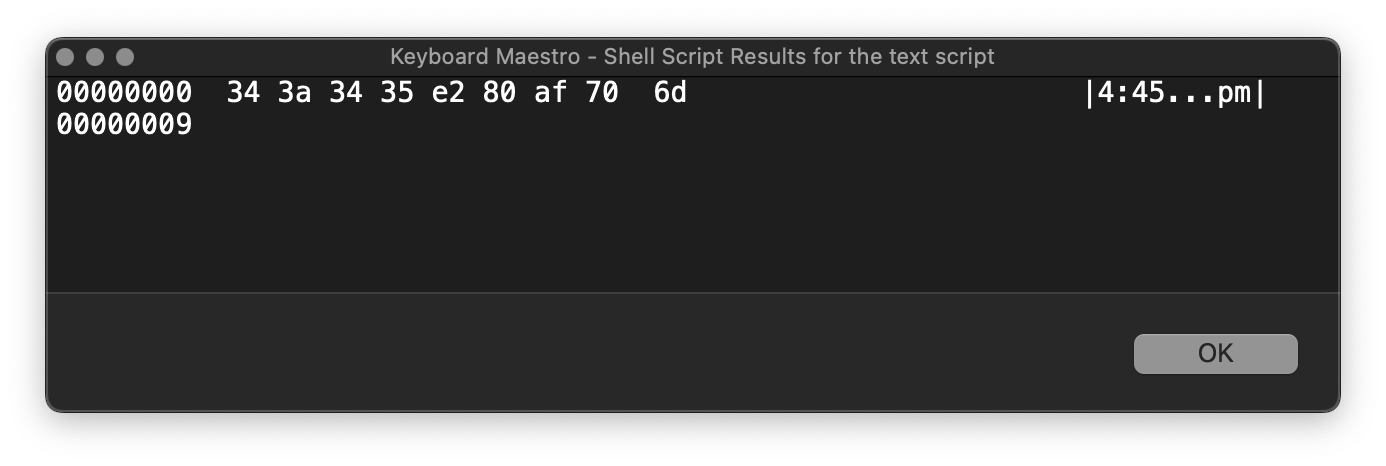This screenshot has width=1386, height=466.
Task: Click hex byte 70 in the output
Action: click(x=602, y=93)
